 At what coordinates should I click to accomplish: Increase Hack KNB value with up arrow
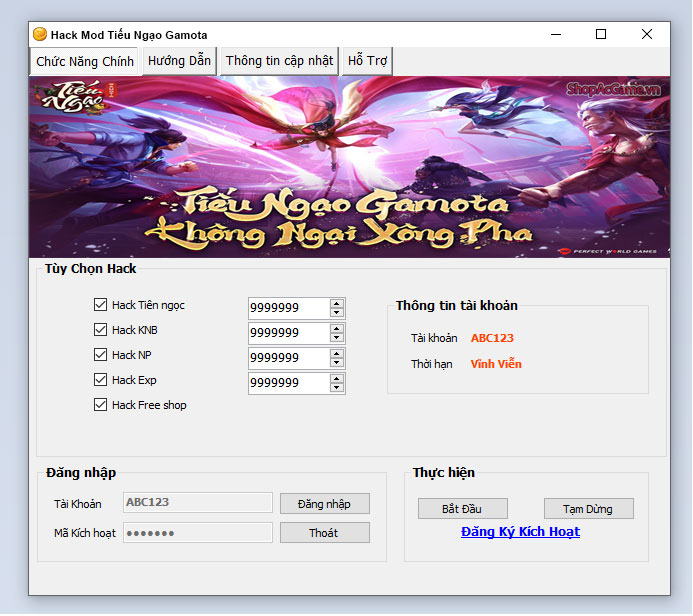point(337,329)
